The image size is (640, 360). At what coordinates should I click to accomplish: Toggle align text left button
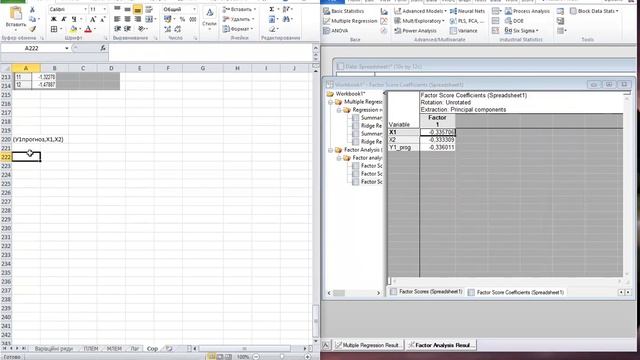tap(117, 19)
